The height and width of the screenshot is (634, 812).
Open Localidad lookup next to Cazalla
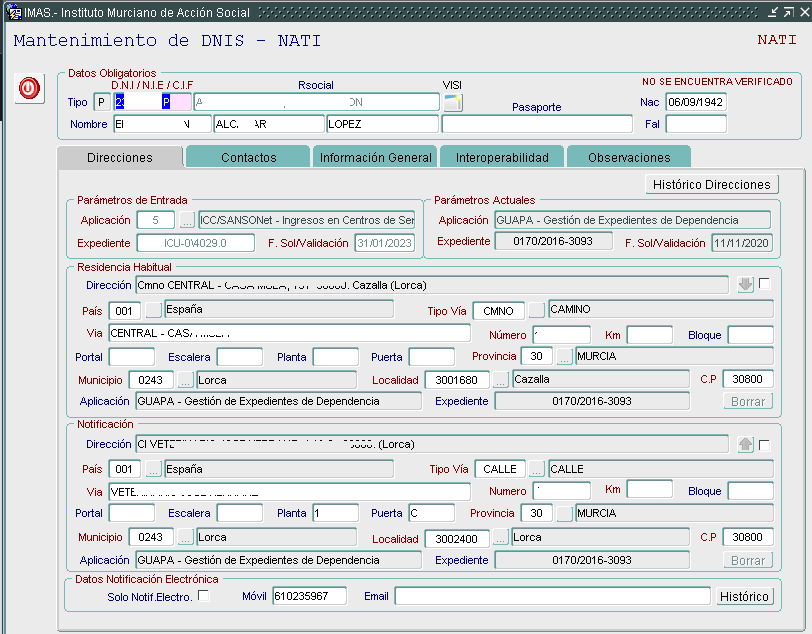click(x=500, y=380)
